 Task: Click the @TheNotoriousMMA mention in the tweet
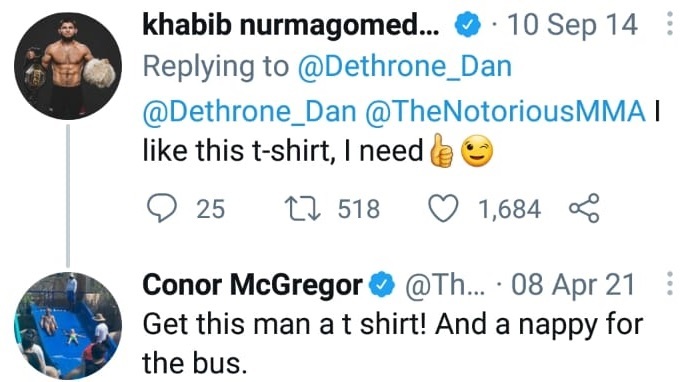(x=505, y=111)
